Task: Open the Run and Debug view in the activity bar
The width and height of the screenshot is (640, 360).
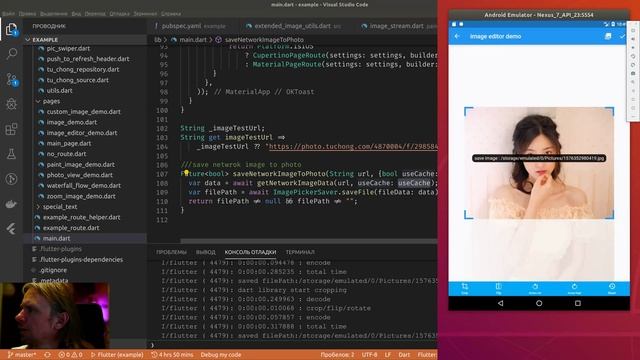Action: point(11,104)
